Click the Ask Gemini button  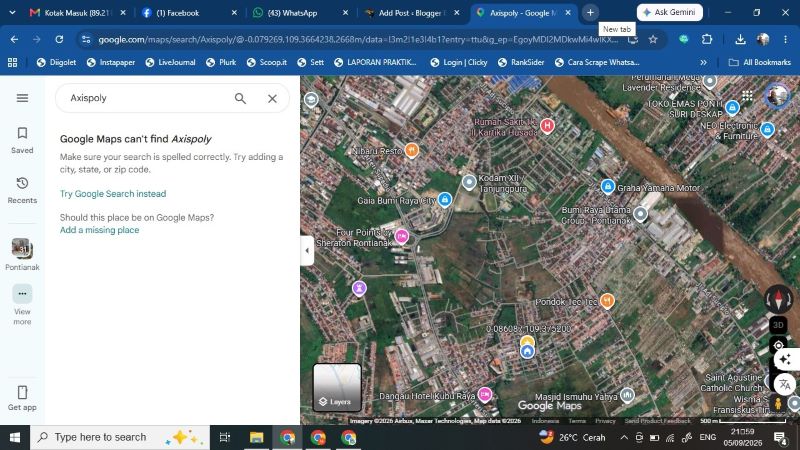pos(669,12)
